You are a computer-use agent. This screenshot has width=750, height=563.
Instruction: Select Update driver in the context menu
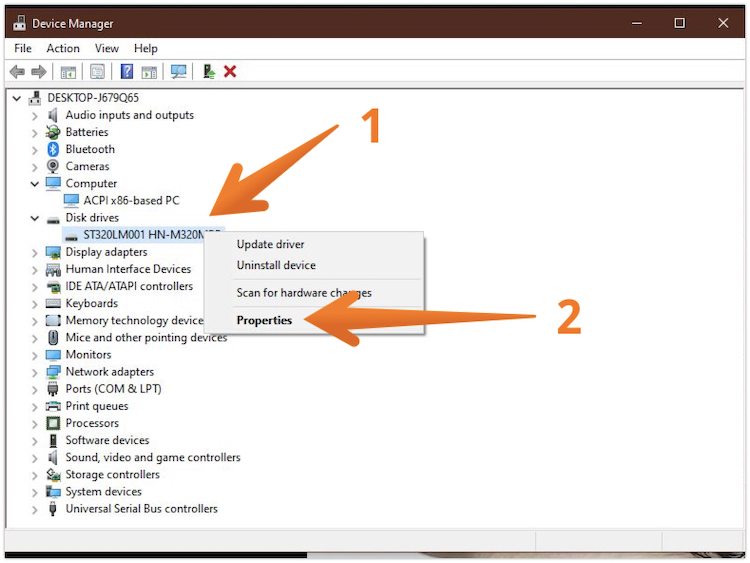[x=270, y=244]
